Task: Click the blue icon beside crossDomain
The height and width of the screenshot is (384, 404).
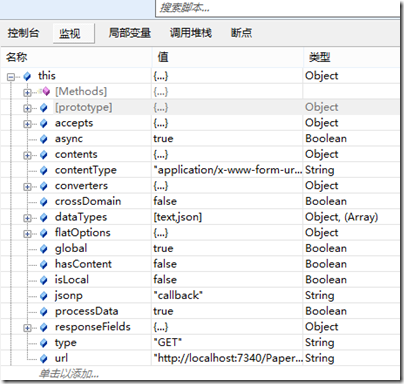Action: pyautogui.click(x=44, y=202)
